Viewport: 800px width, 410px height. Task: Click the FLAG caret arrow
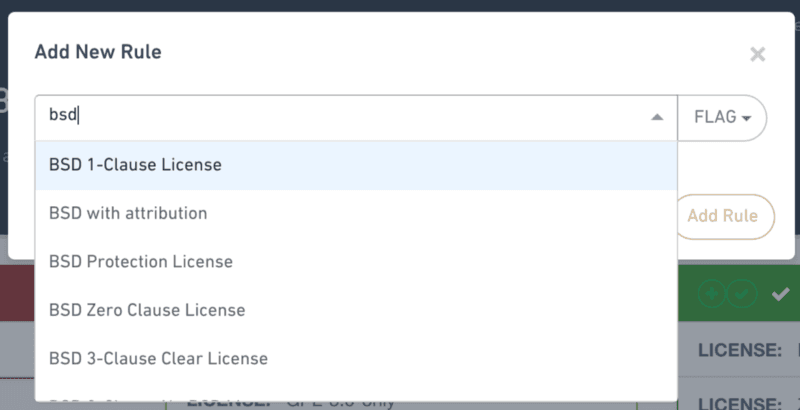pos(746,118)
